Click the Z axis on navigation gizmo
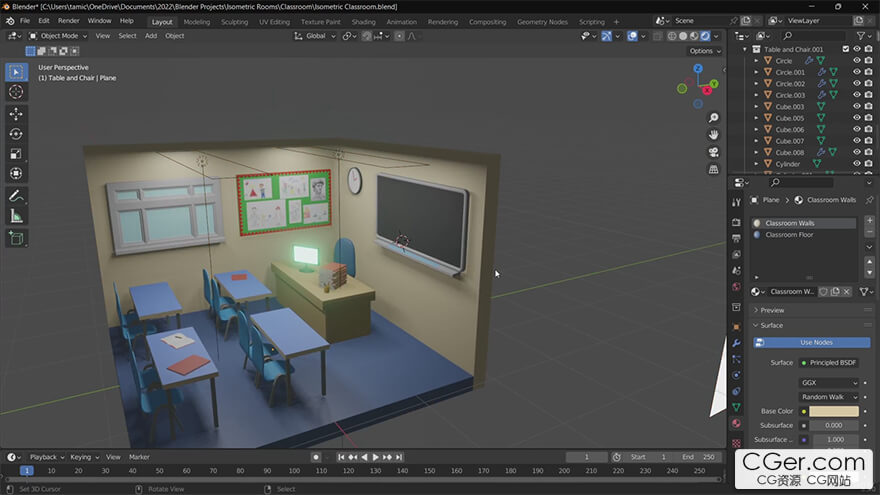The height and width of the screenshot is (495, 880). (698, 68)
